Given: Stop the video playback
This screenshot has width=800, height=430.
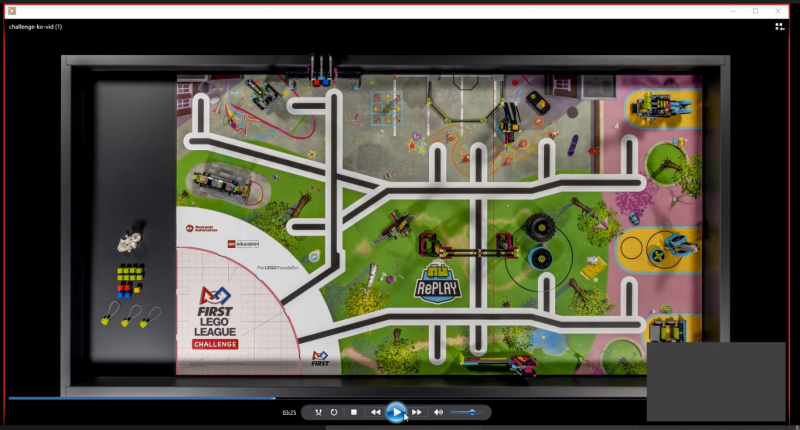Looking at the screenshot, I should [x=353, y=412].
